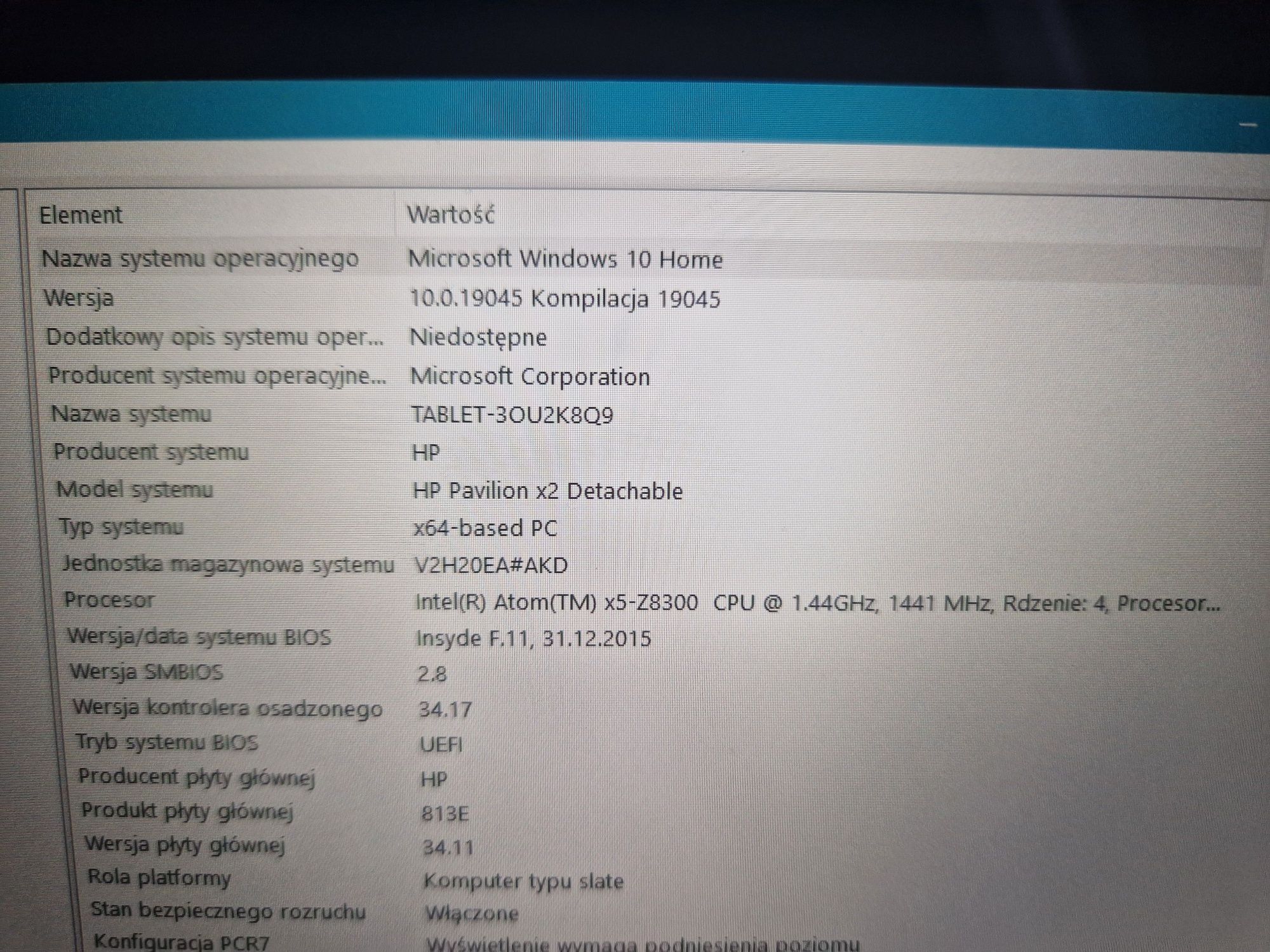The image size is (1270, 952).
Task: Select the HP value for Producent systemu
Action: click(426, 453)
